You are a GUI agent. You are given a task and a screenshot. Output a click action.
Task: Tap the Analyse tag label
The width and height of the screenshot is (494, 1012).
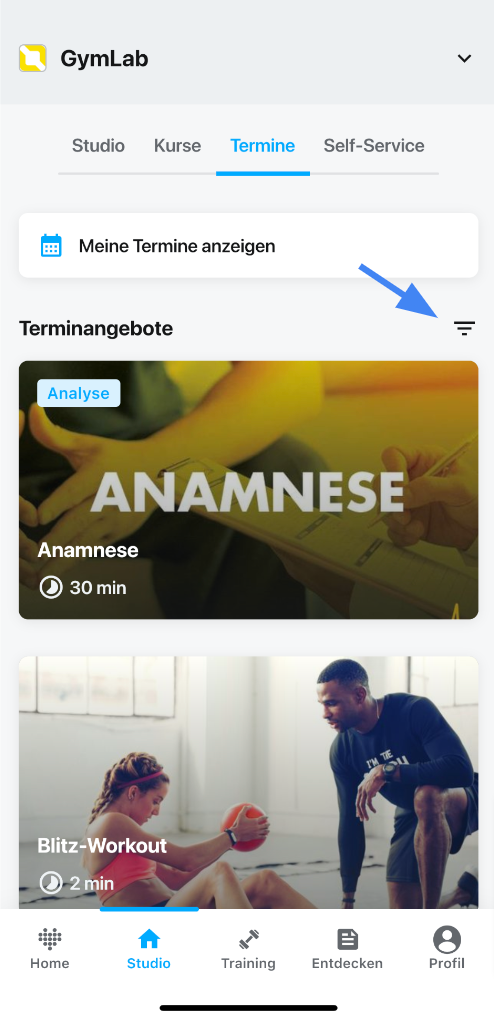coord(79,393)
